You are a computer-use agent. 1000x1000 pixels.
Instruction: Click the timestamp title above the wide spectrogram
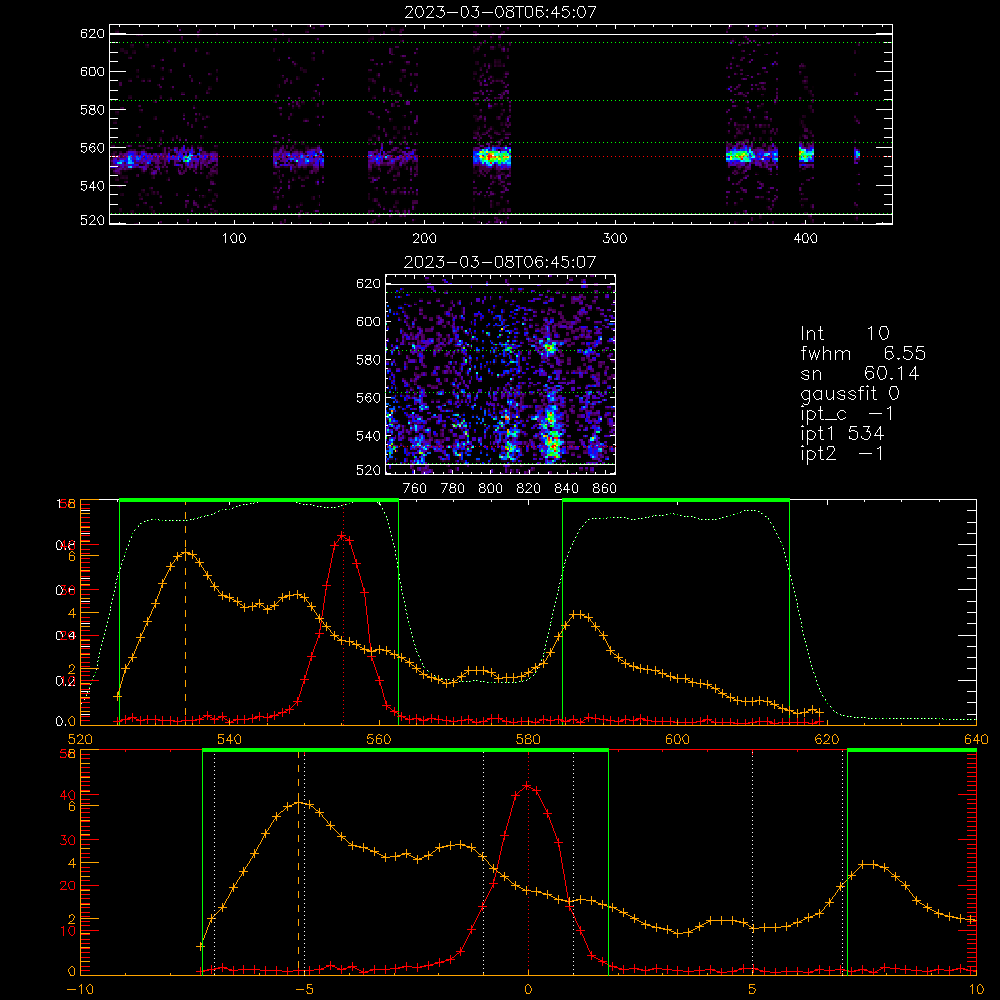click(x=500, y=12)
